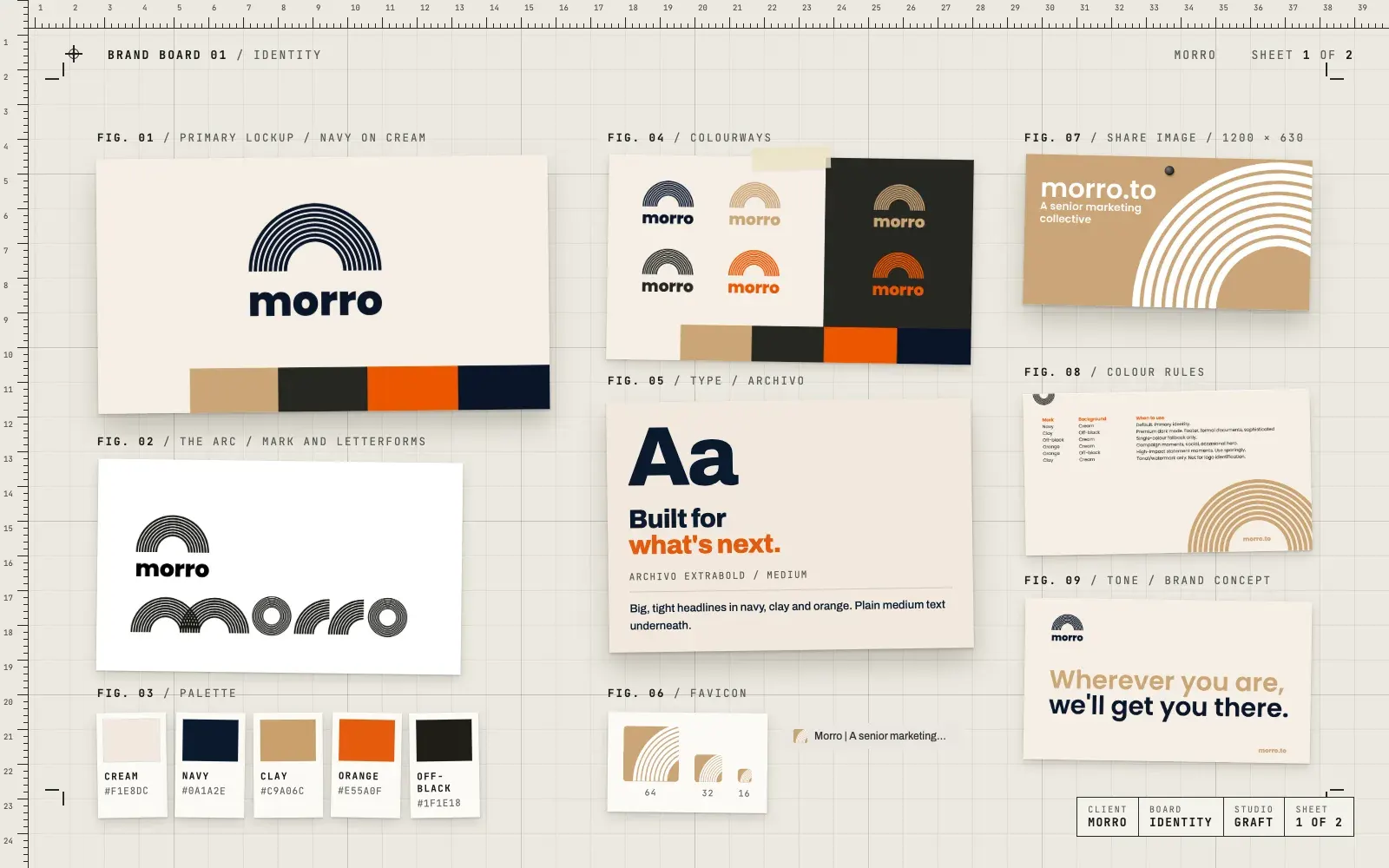Open the tone brand concept card
This screenshot has height=868, width=1389.
(x=1168, y=681)
